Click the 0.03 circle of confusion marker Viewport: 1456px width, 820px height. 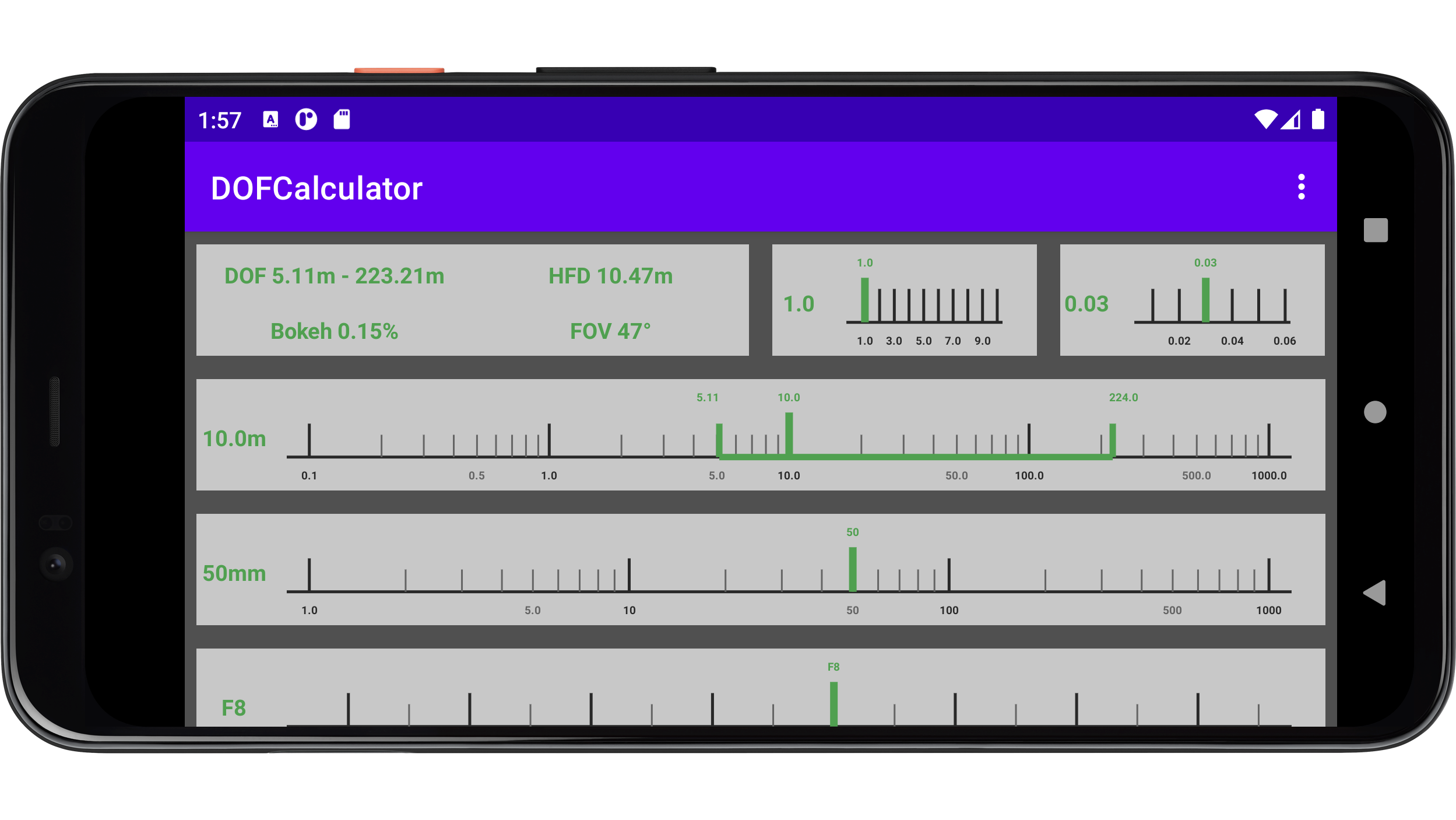click(1205, 300)
